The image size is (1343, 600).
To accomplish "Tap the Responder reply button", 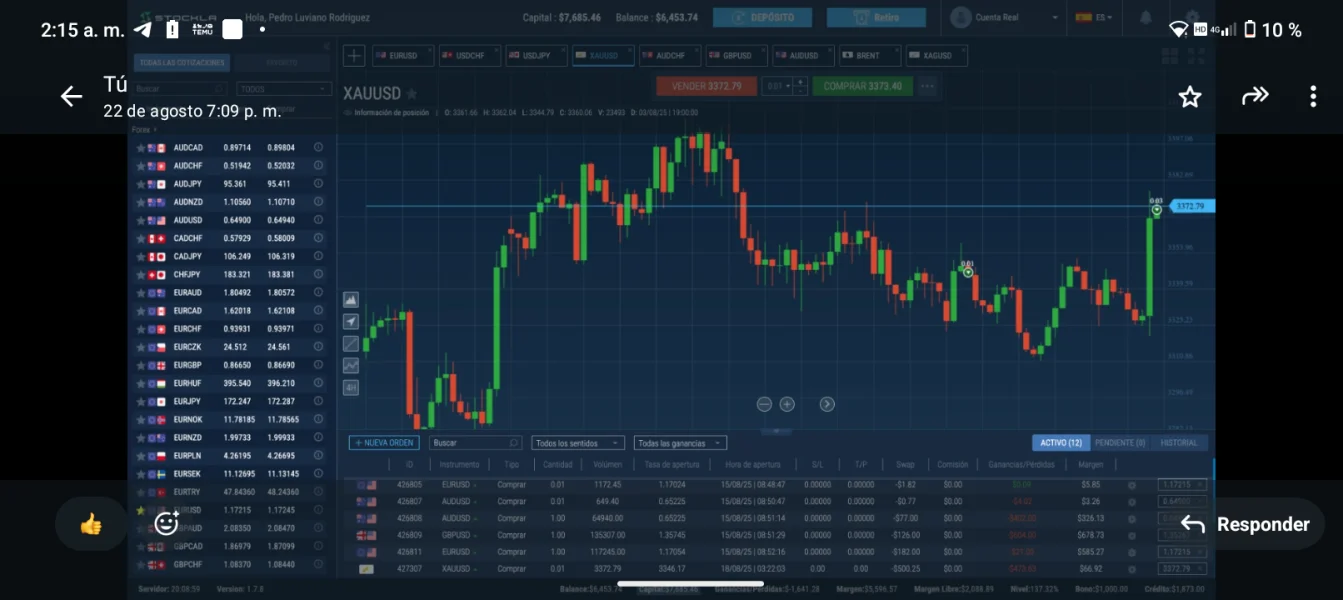I will [1245, 524].
